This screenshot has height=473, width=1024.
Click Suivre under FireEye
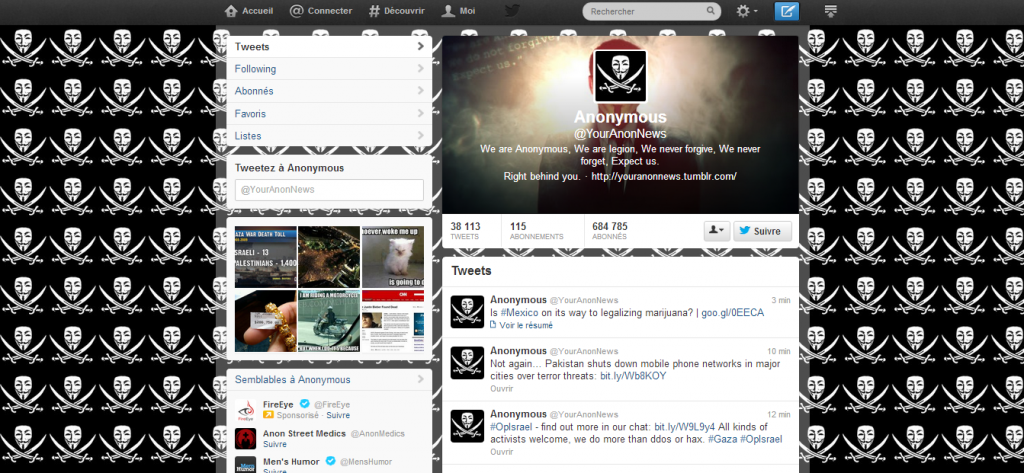(338, 415)
